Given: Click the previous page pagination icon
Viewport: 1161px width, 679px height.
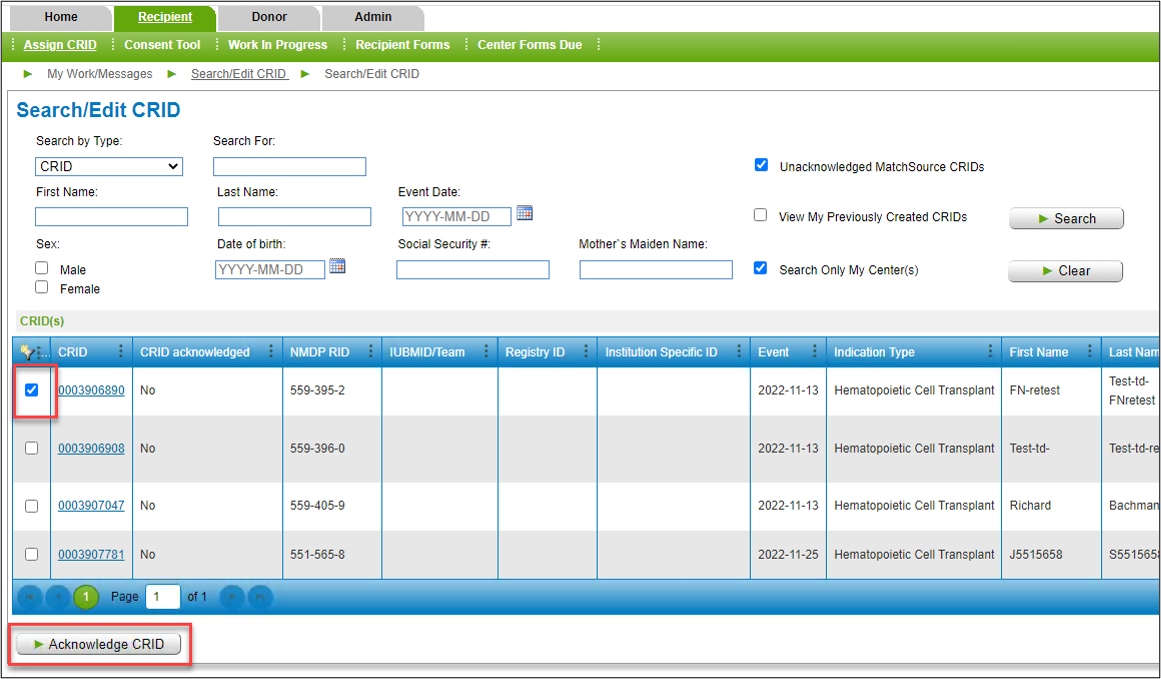Looking at the screenshot, I should tap(57, 597).
